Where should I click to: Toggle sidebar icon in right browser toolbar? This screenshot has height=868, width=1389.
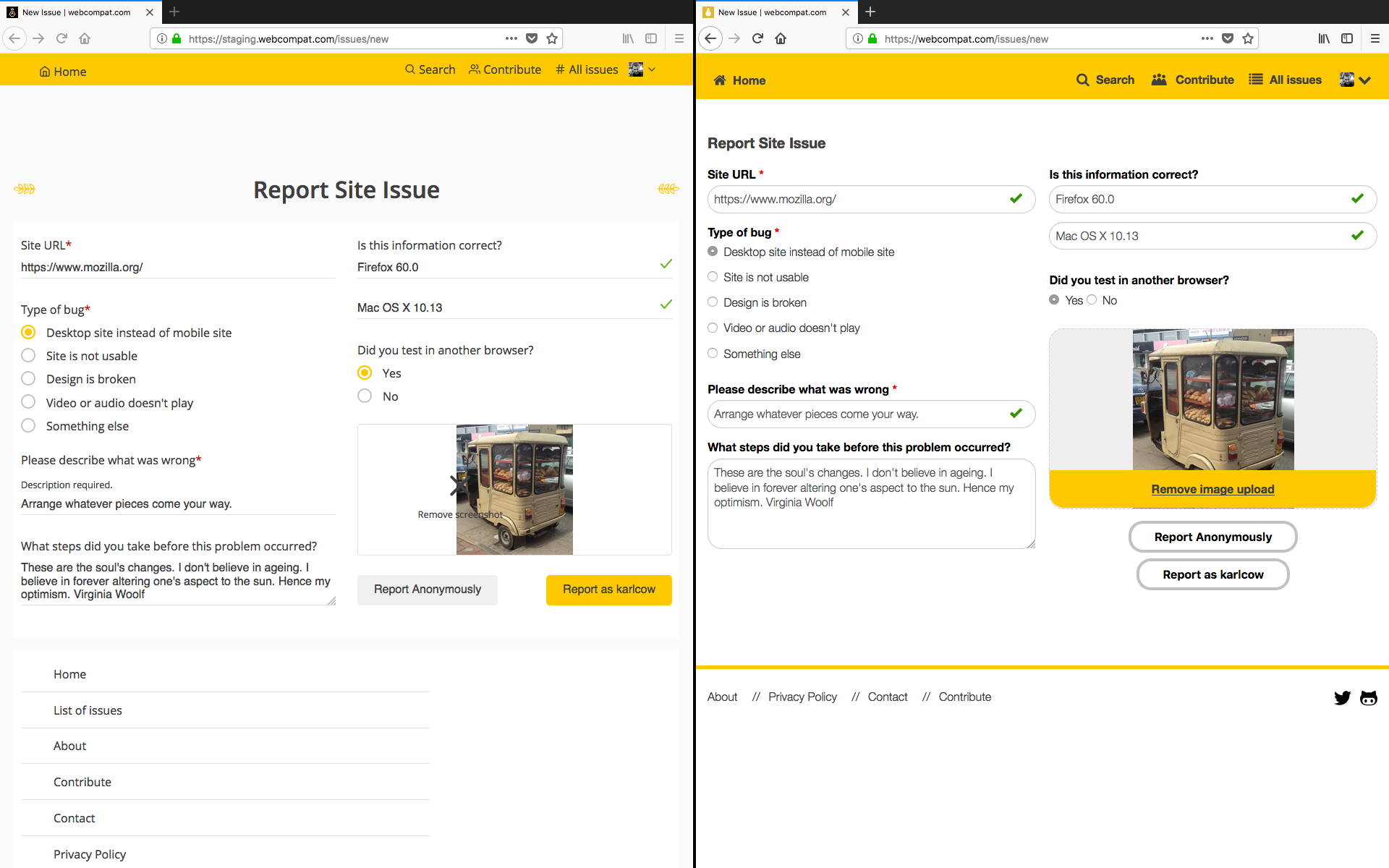tap(1347, 38)
